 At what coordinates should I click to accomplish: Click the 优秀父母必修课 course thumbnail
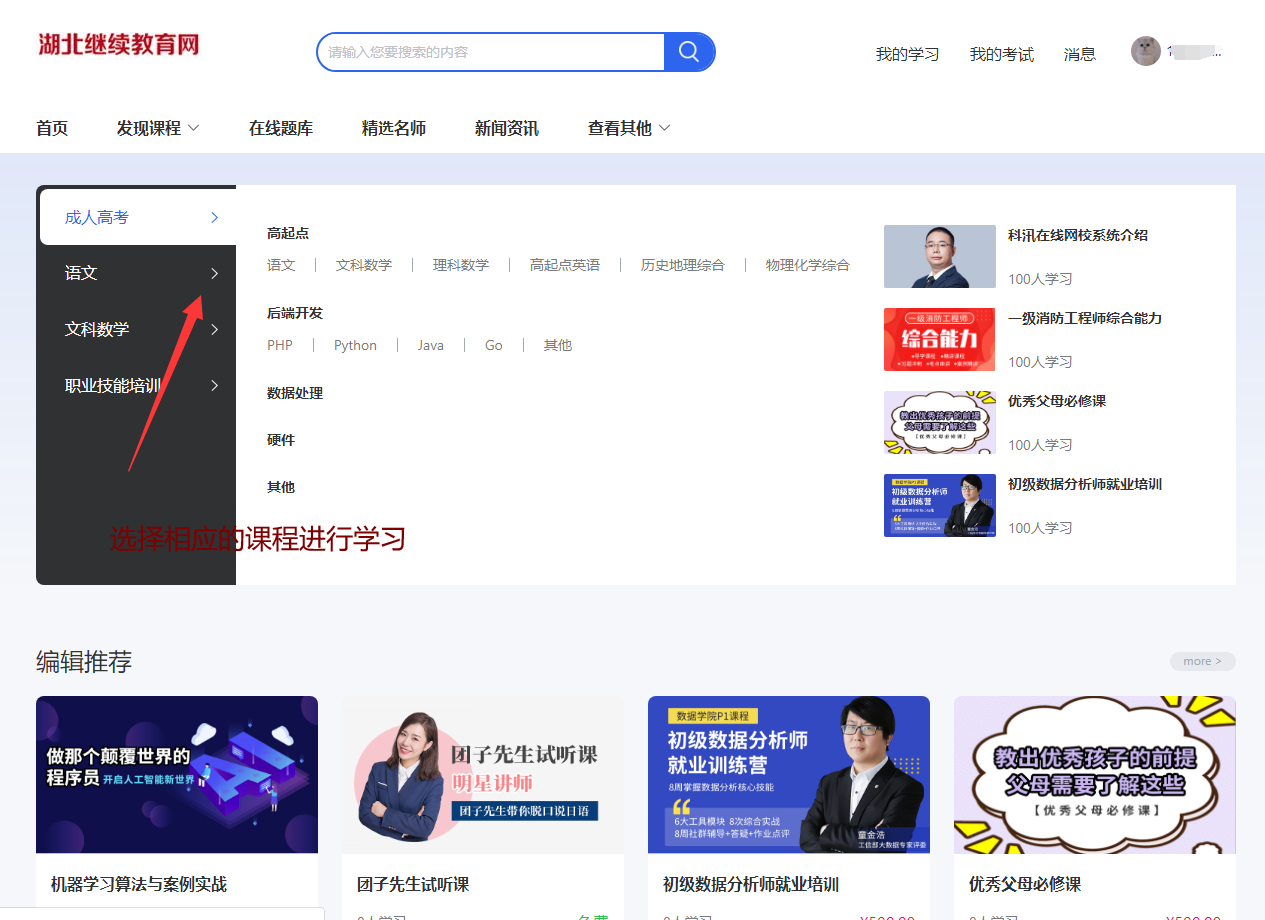(x=940, y=422)
